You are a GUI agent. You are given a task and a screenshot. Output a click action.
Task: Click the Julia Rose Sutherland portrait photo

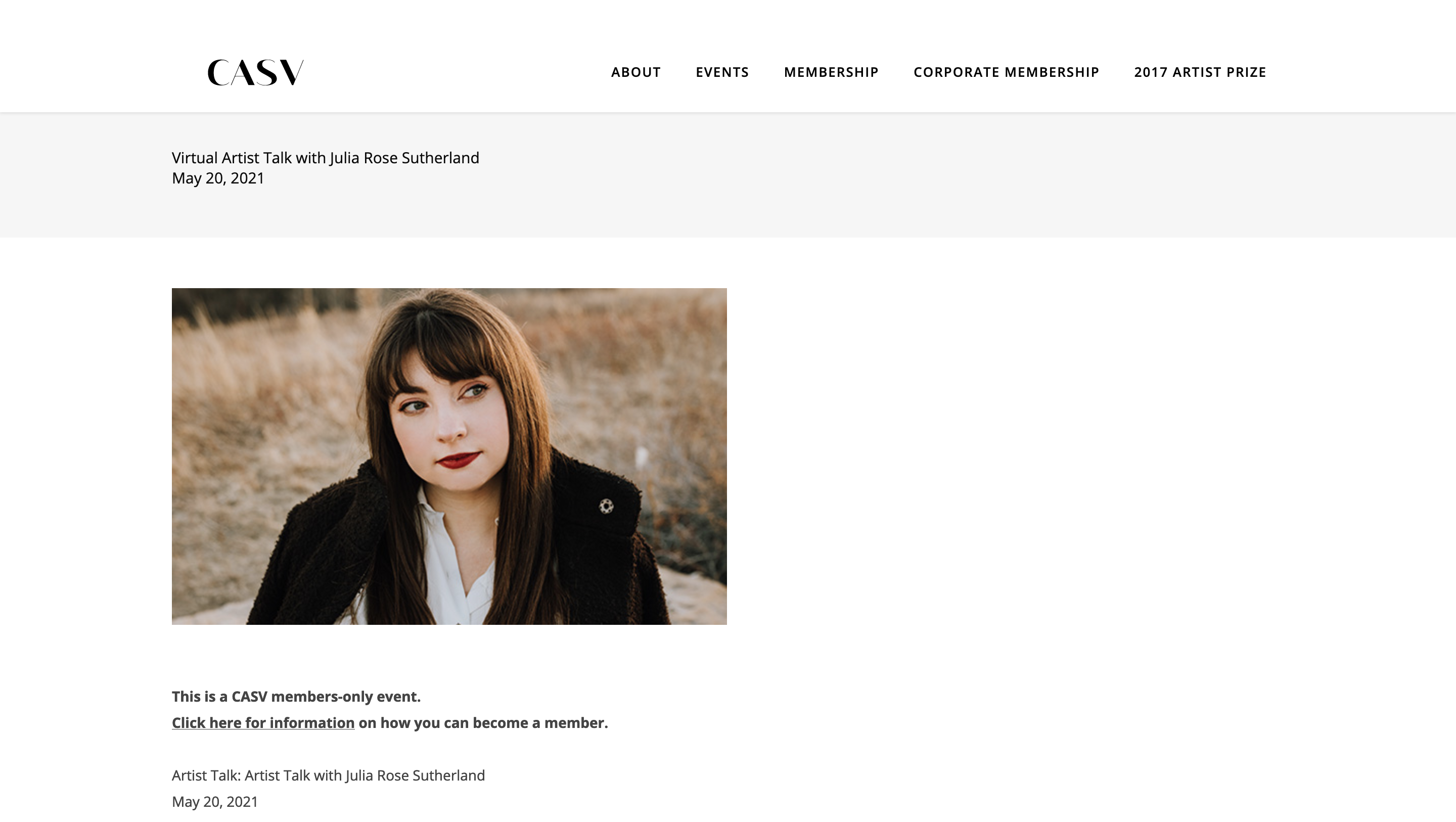pyautogui.click(x=449, y=456)
